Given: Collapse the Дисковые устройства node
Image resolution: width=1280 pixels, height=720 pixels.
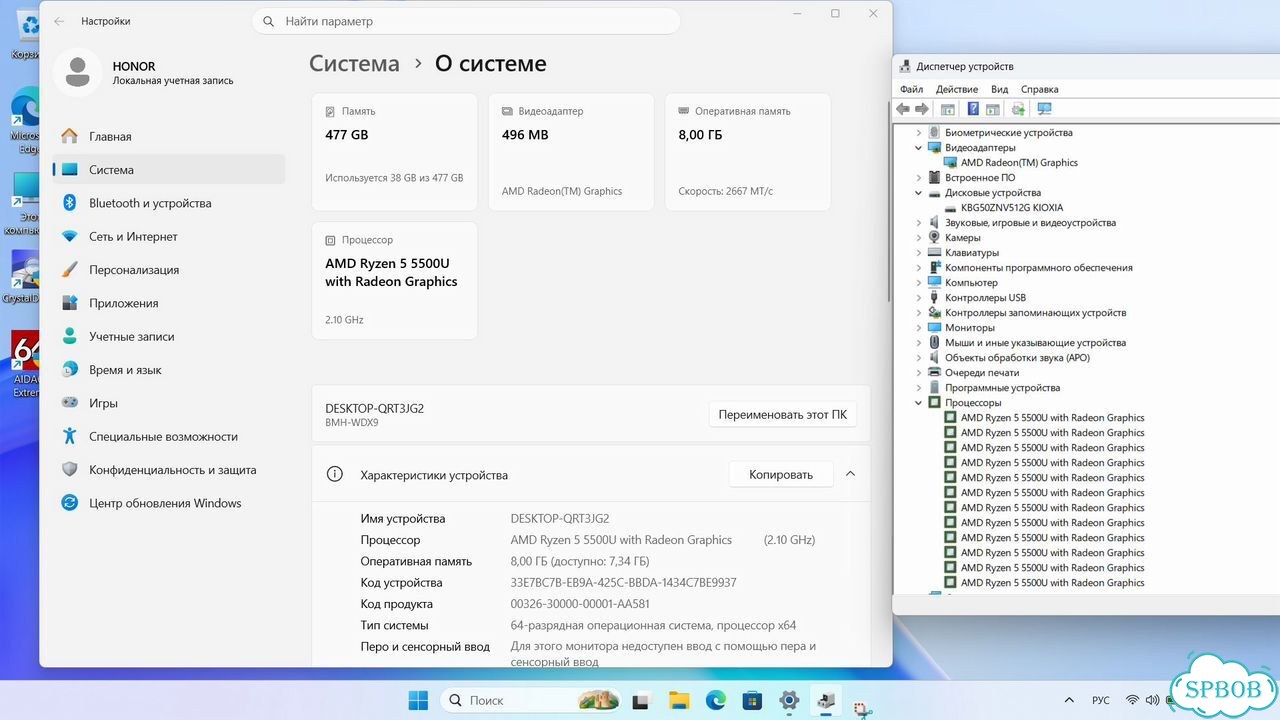Looking at the screenshot, I should 919,192.
